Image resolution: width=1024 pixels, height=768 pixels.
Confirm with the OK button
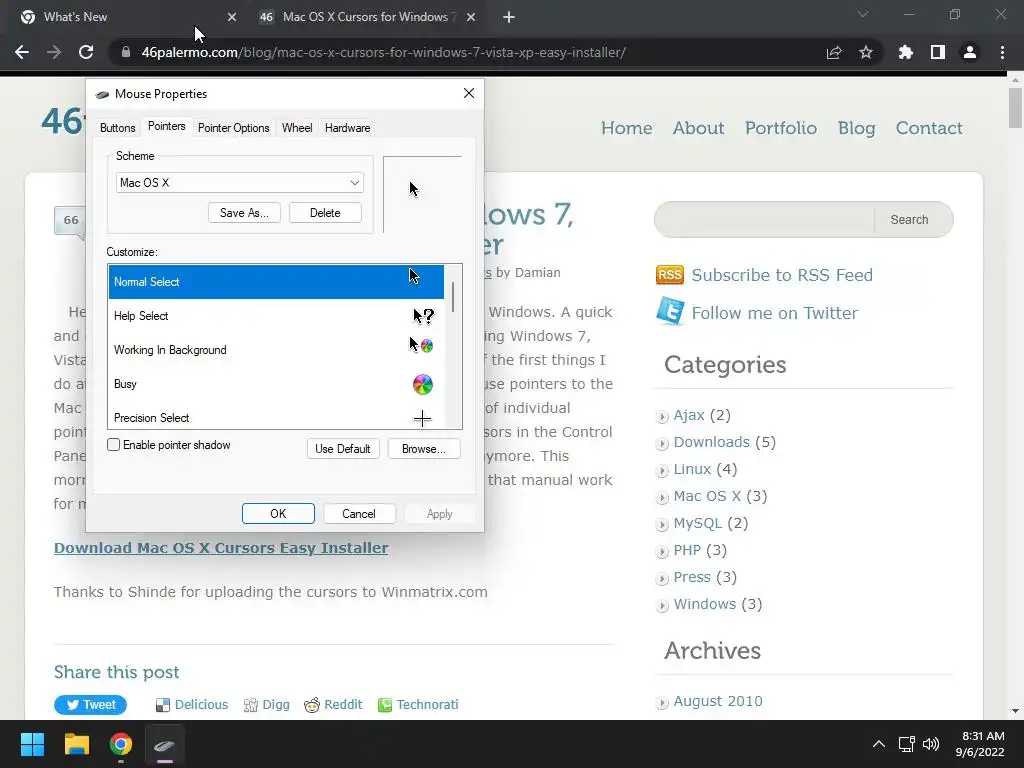278,514
